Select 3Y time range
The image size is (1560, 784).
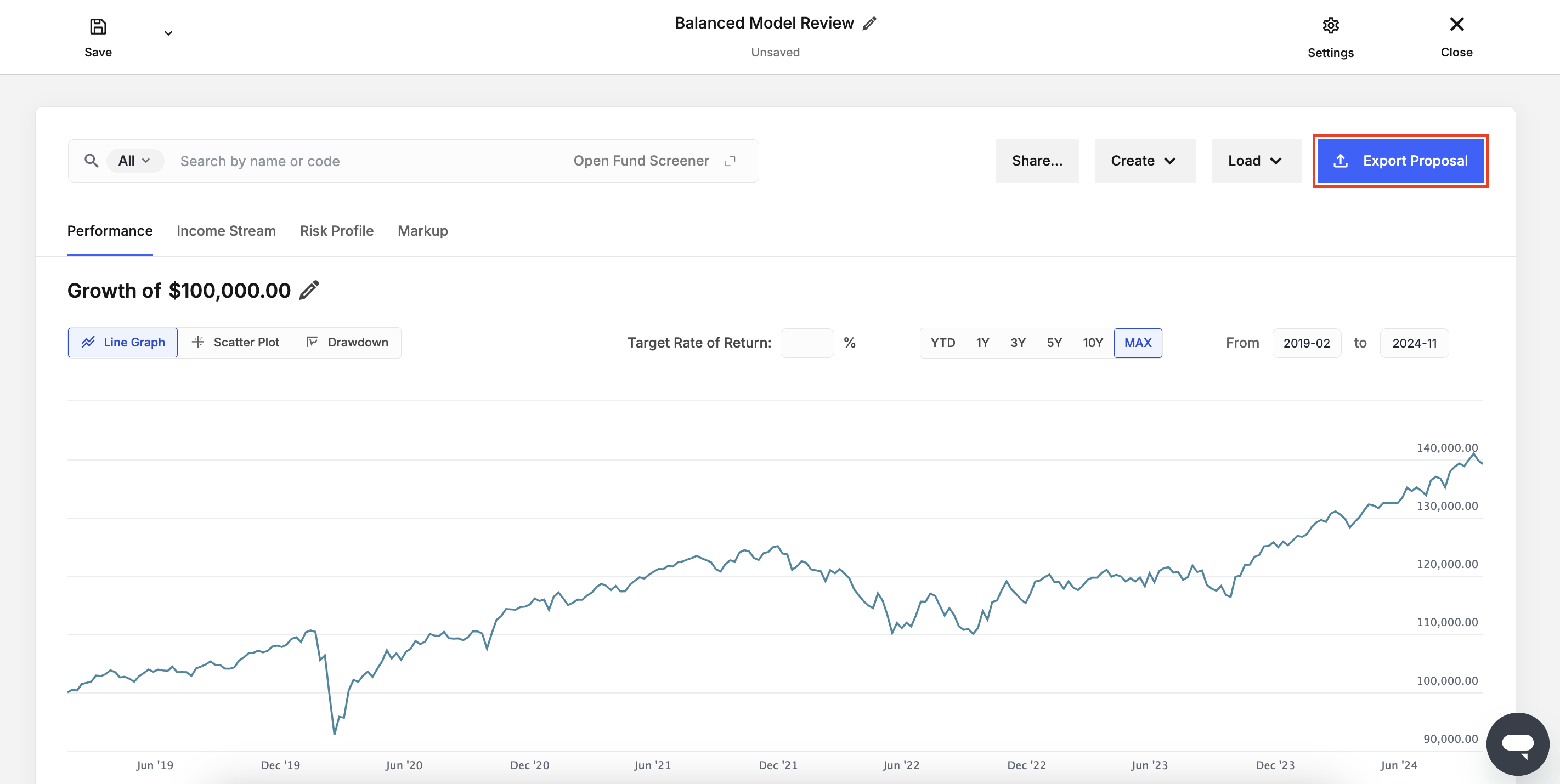[1018, 343]
